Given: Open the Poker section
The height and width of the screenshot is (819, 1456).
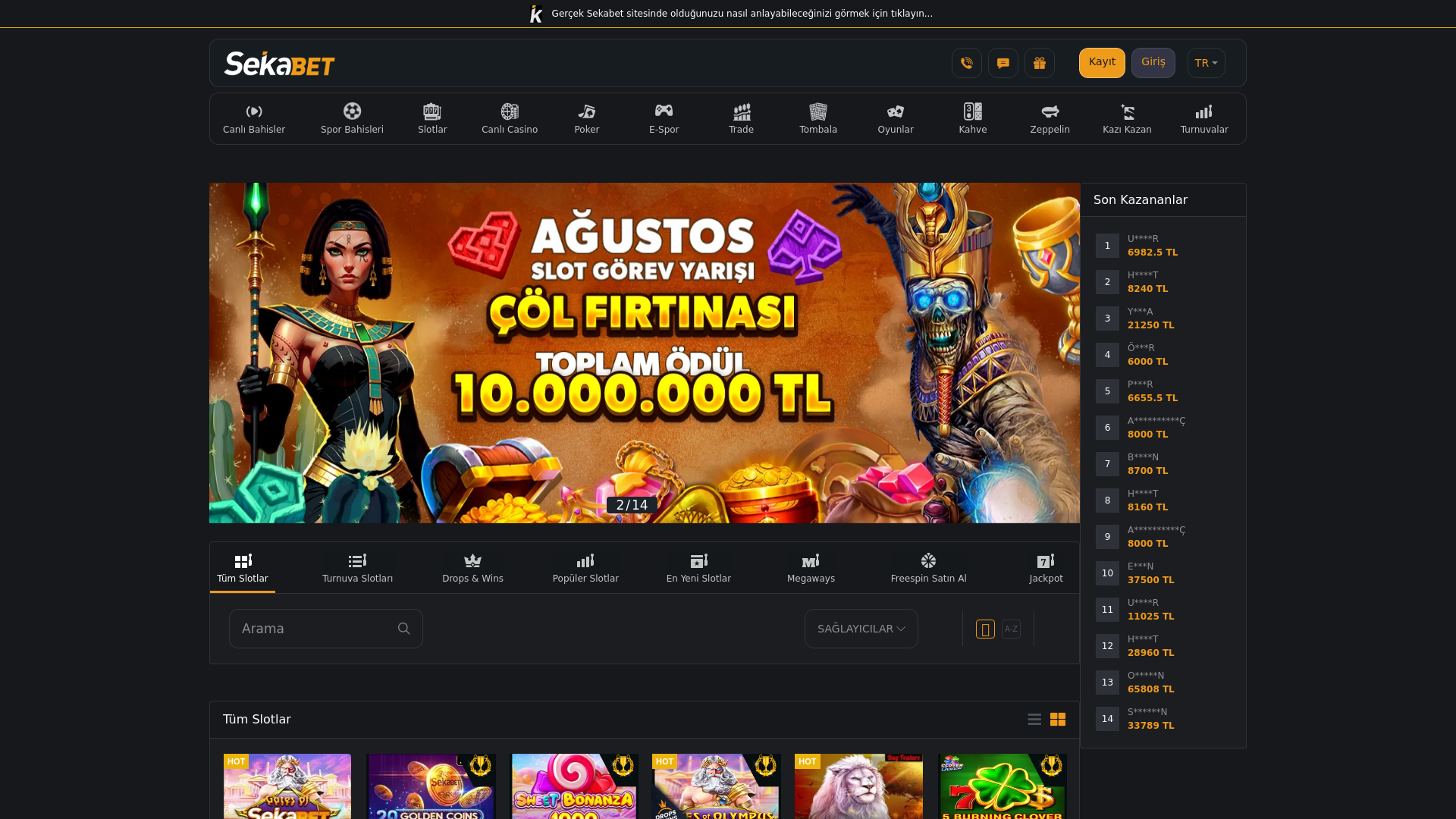Looking at the screenshot, I should coord(587,119).
